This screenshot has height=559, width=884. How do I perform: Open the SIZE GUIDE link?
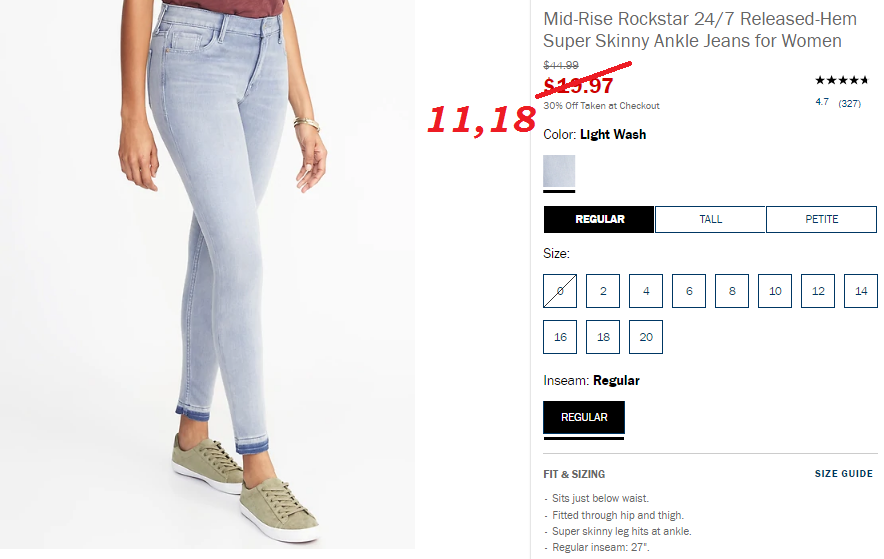coord(843,474)
